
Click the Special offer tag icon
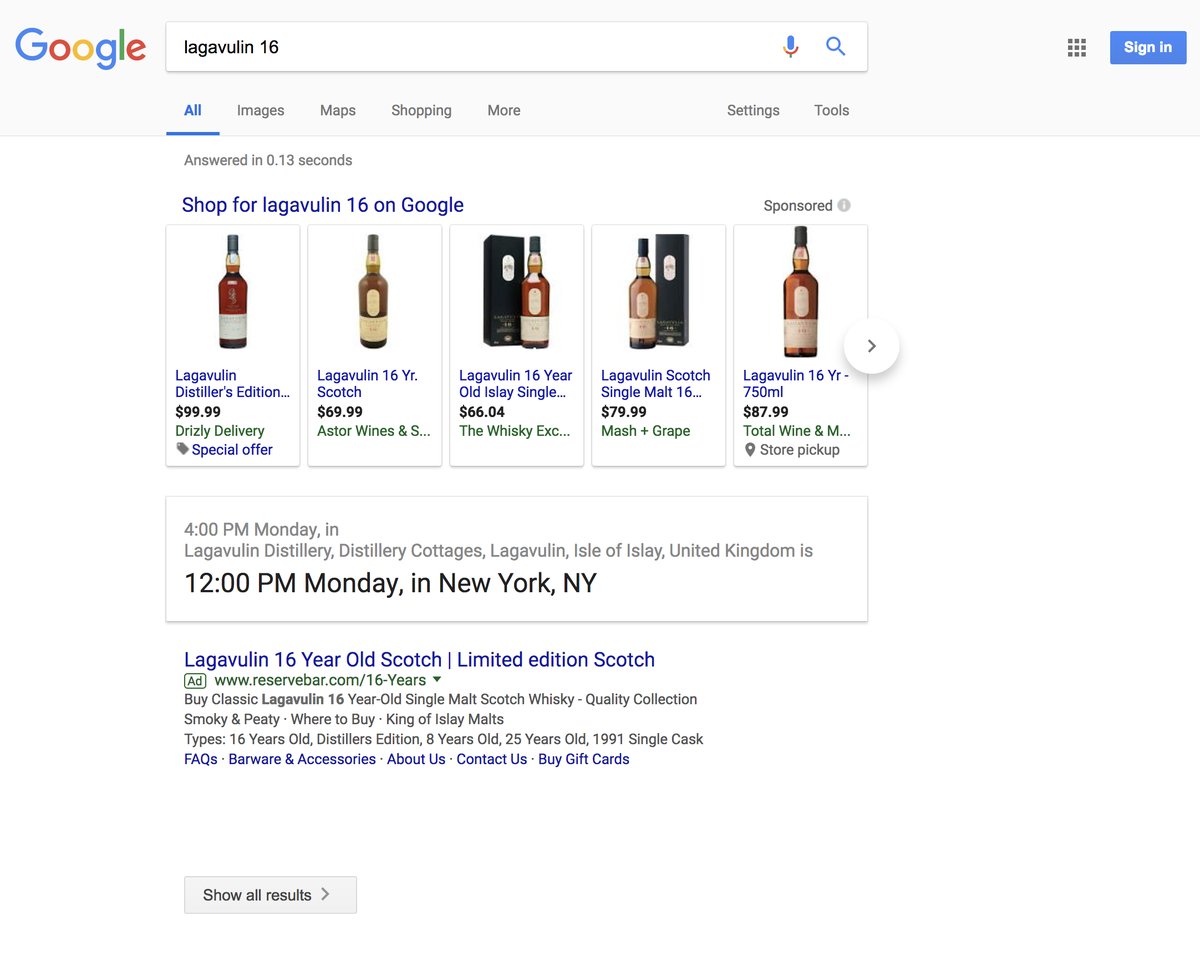pos(182,449)
